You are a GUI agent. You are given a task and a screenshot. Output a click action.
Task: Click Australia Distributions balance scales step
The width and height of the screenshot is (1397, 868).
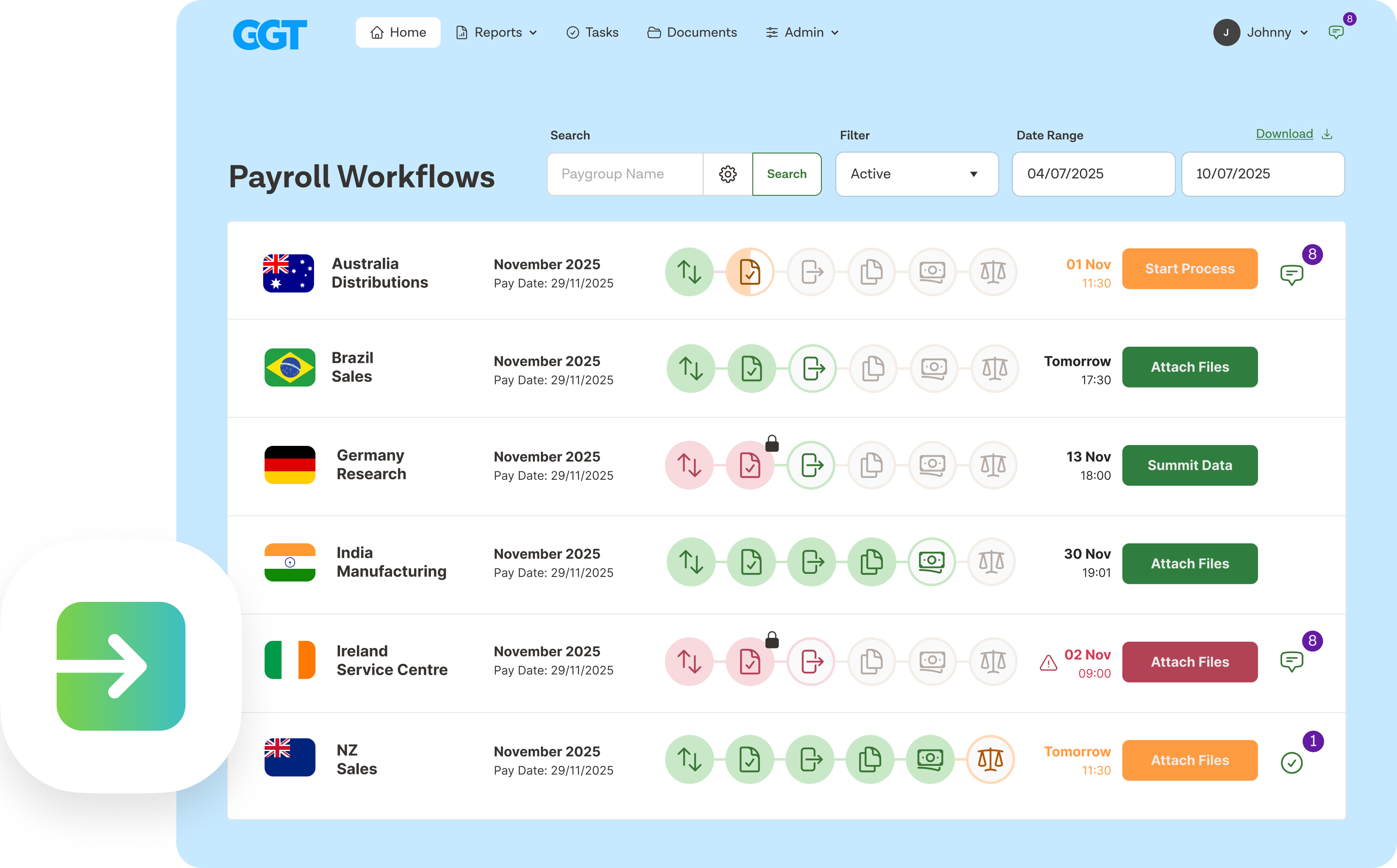click(993, 272)
